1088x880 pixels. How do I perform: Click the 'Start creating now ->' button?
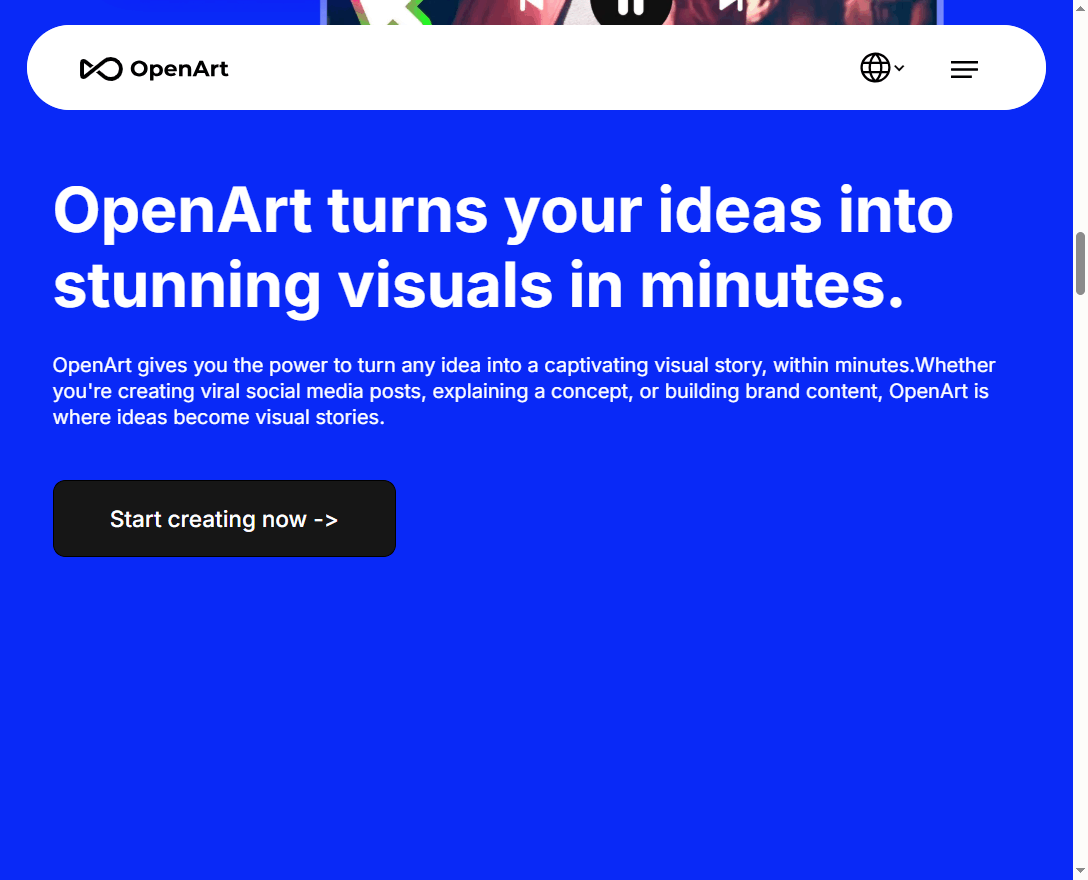click(x=224, y=518)
